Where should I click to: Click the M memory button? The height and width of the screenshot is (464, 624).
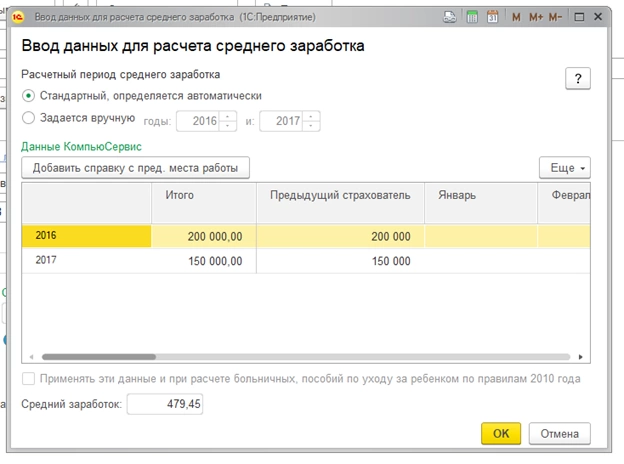(x=516, y=17)
